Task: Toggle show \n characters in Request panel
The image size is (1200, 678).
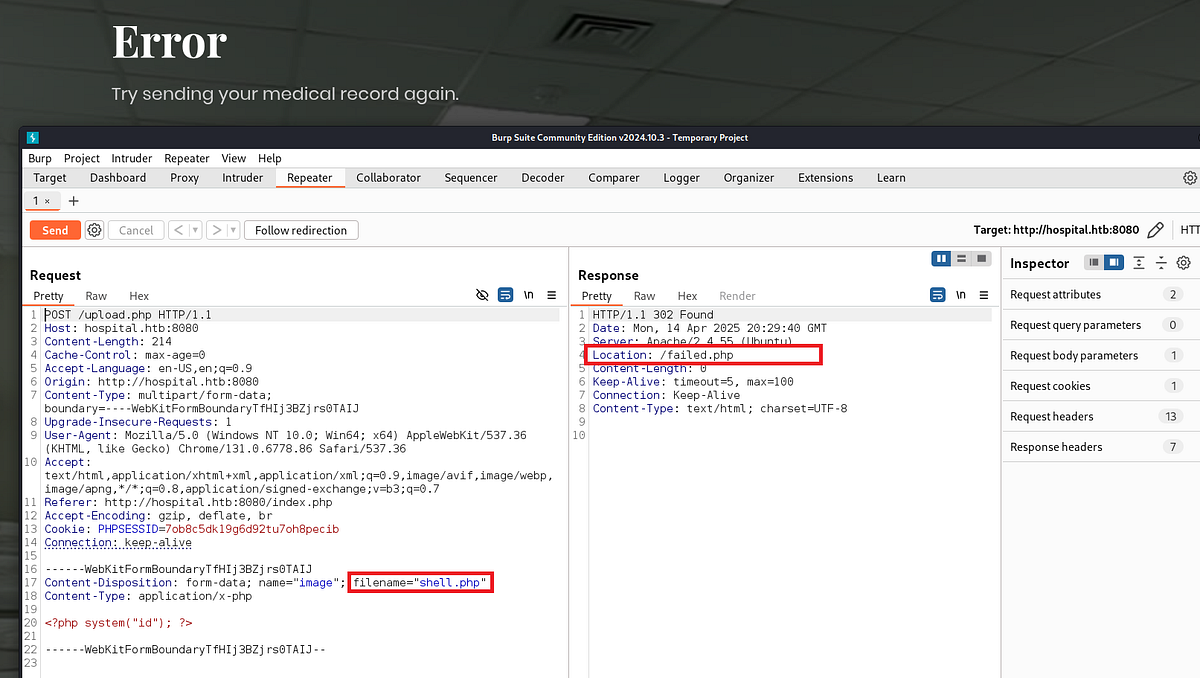Action: pos(529,295)
